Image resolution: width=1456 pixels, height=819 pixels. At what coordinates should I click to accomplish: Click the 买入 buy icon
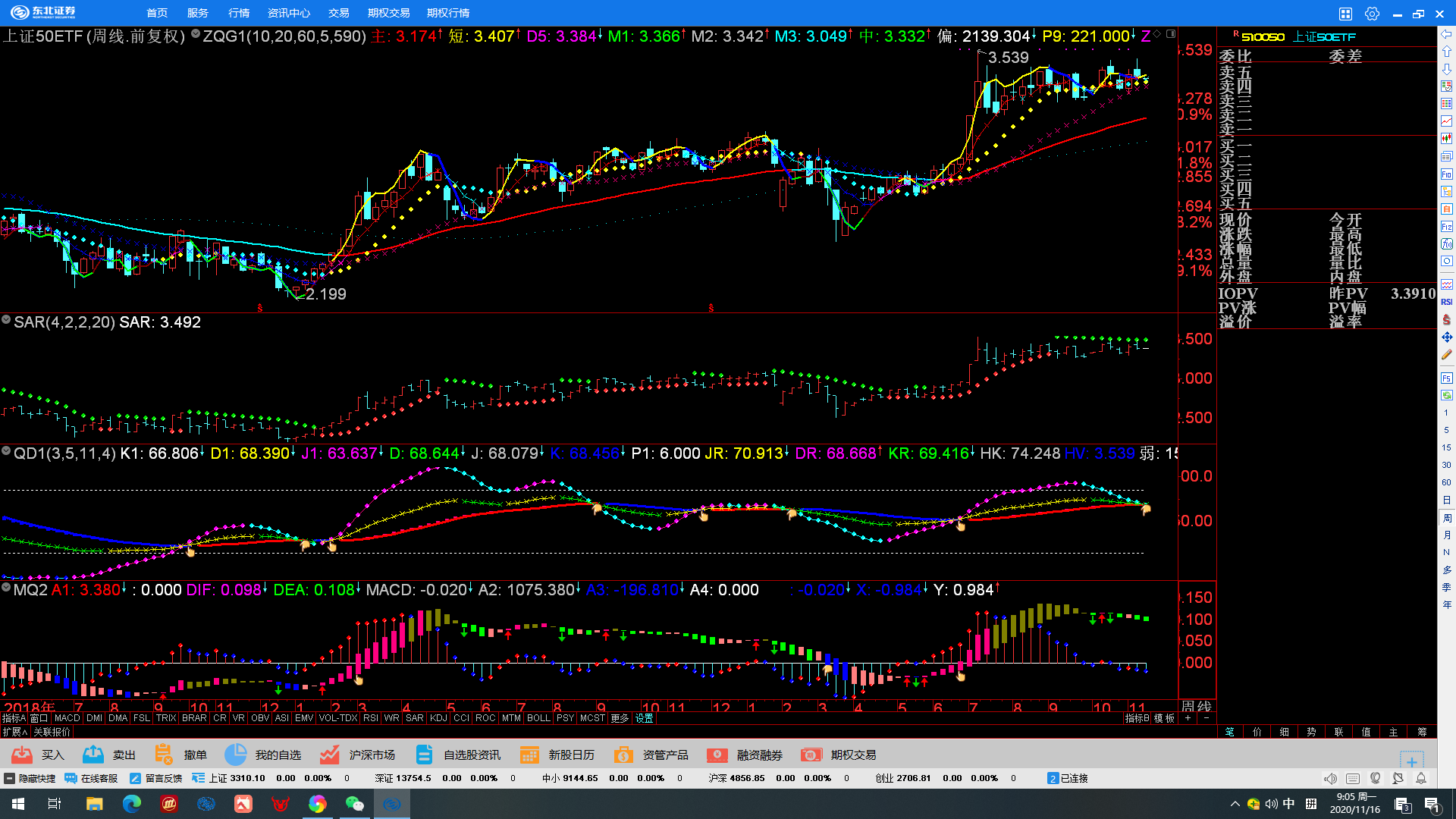(x=22, y=755)
